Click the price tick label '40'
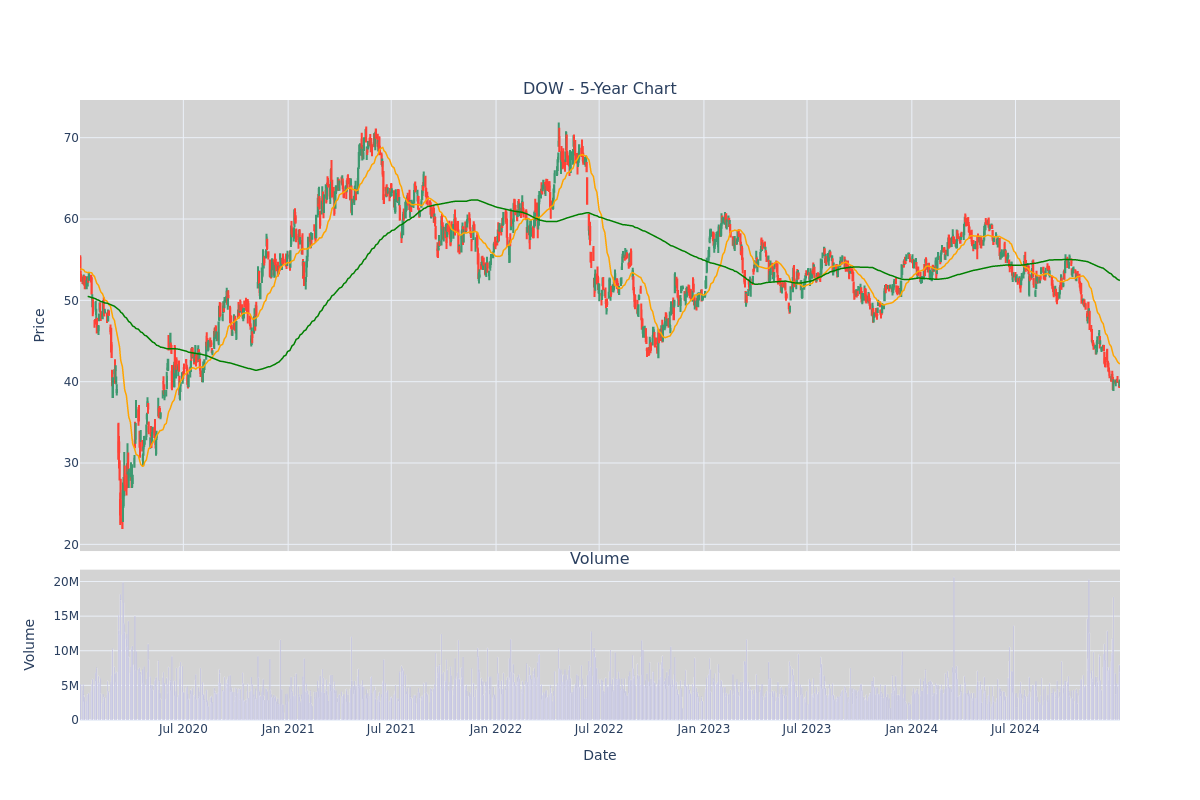 click(x=71, y=382)
